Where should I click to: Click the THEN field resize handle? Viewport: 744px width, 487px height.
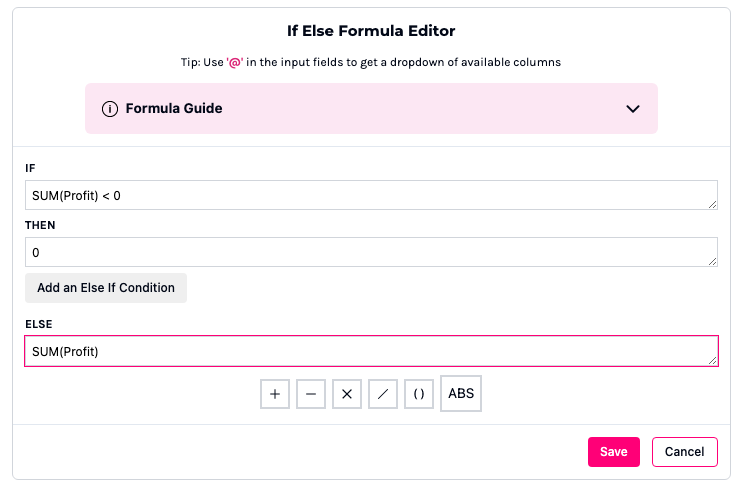point(712,261)
